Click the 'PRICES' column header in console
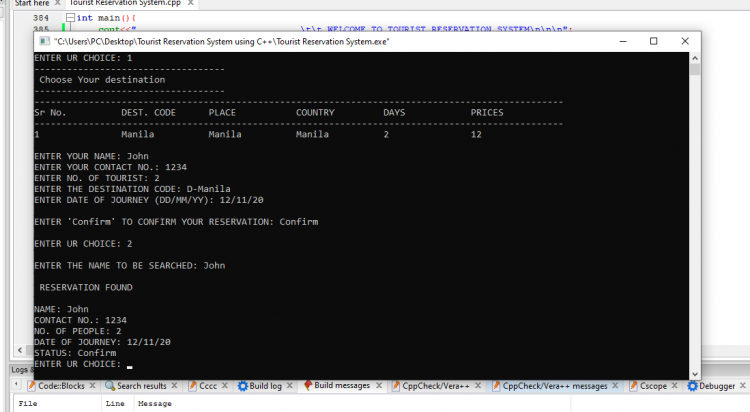 (x=487, y=112)
